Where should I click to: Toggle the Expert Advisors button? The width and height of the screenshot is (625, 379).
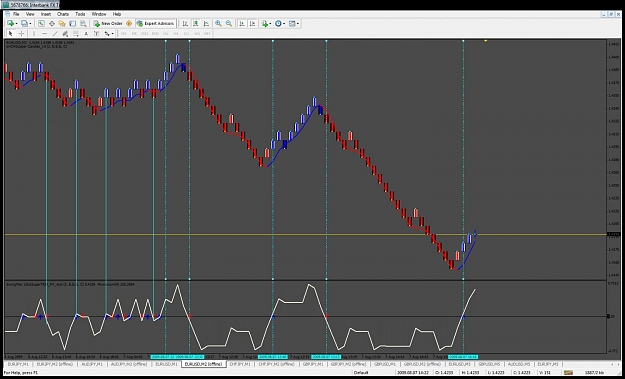point(155,24)
